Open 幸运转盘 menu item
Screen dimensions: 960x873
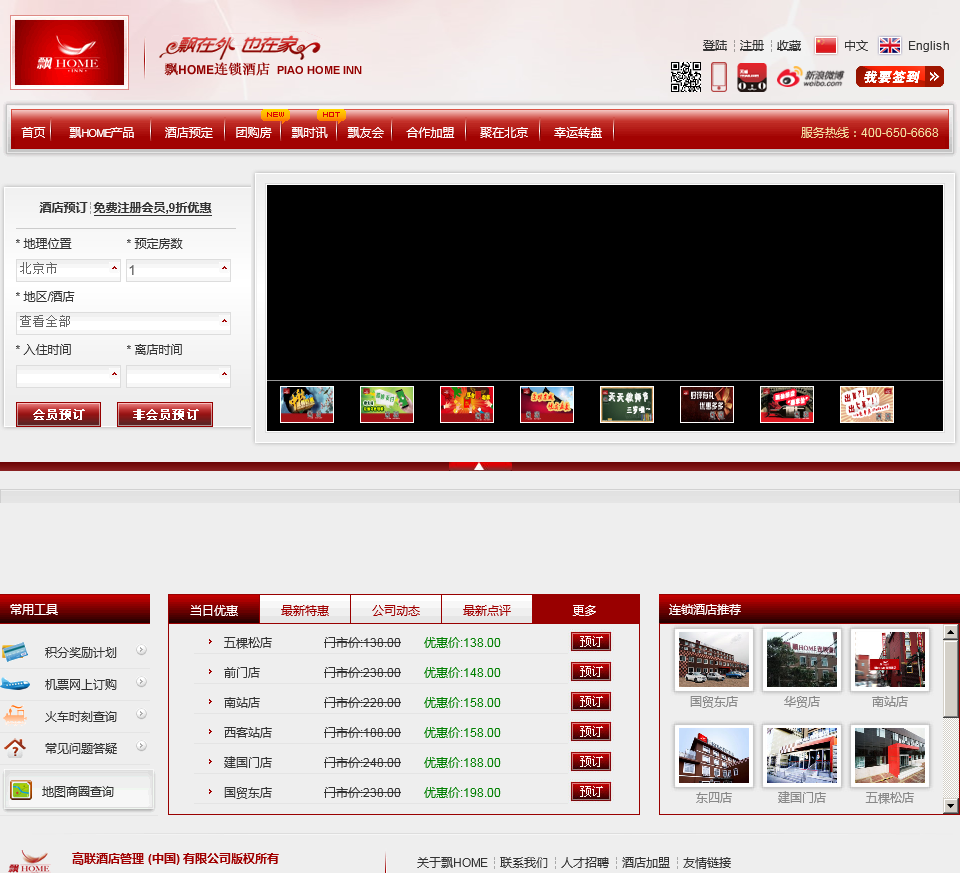click(x=578, y=132)
